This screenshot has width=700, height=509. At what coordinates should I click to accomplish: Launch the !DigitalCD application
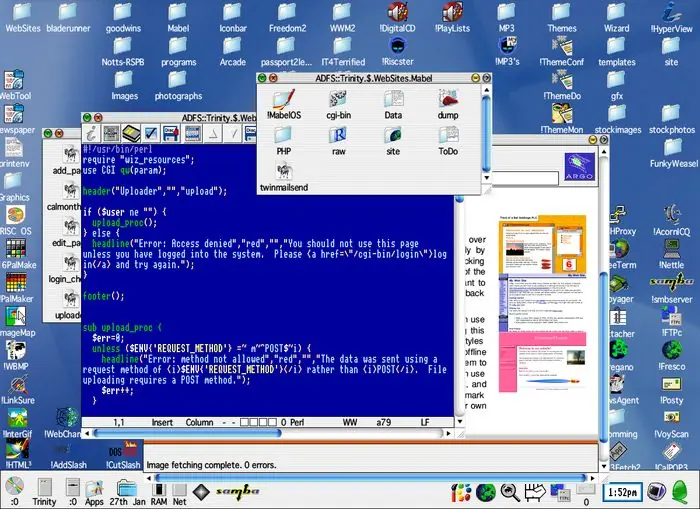(397, 17)
